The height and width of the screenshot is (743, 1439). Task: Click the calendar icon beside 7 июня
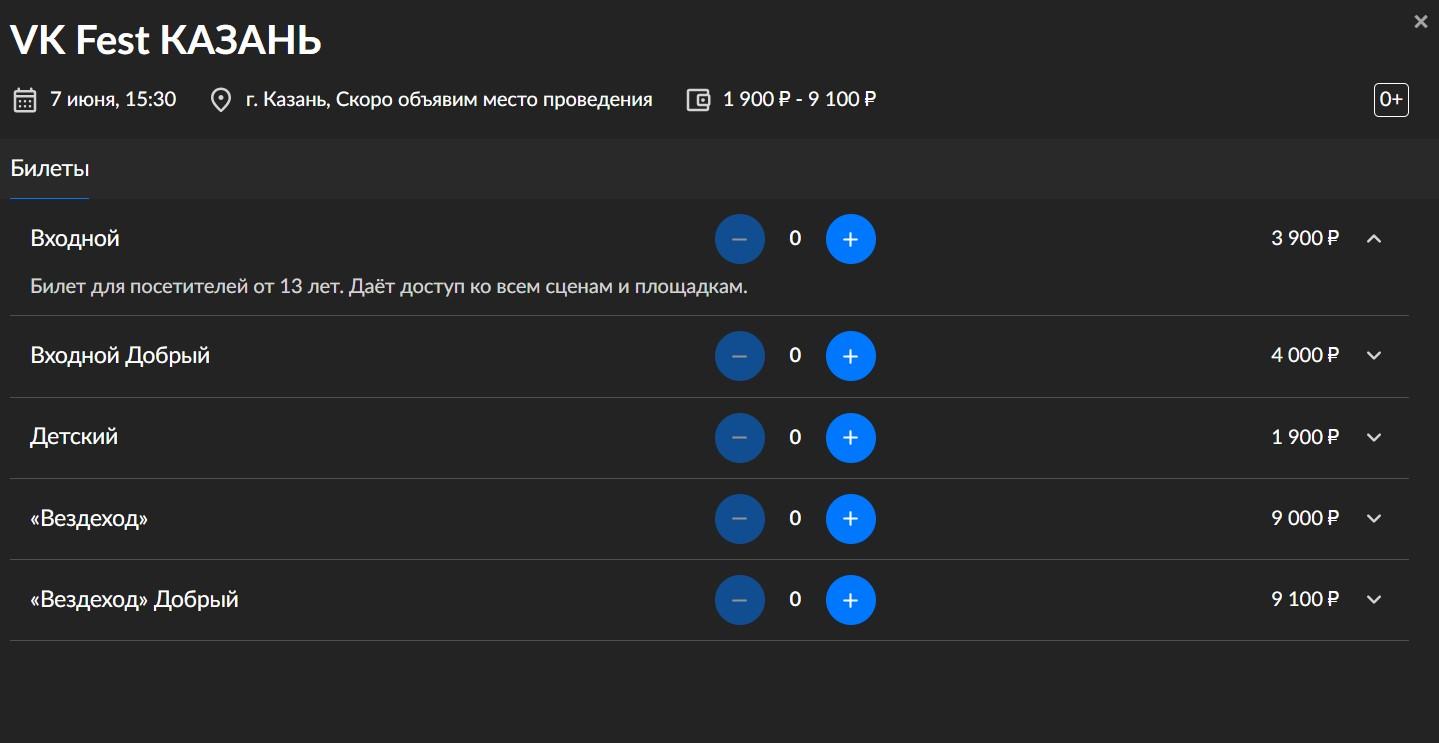click(25, 100)
